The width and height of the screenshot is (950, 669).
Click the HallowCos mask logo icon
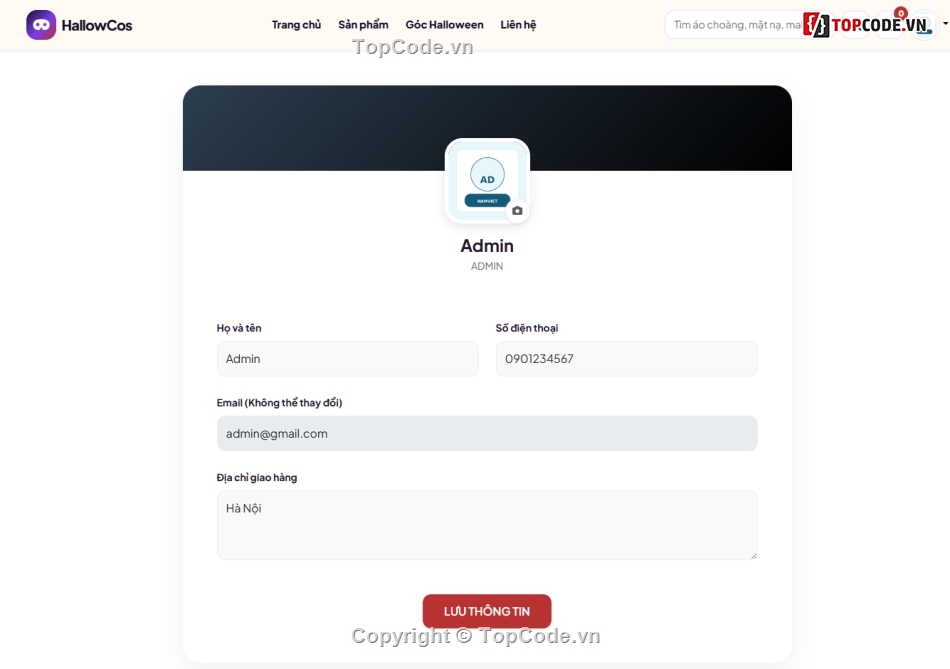[x=41, y=25]
